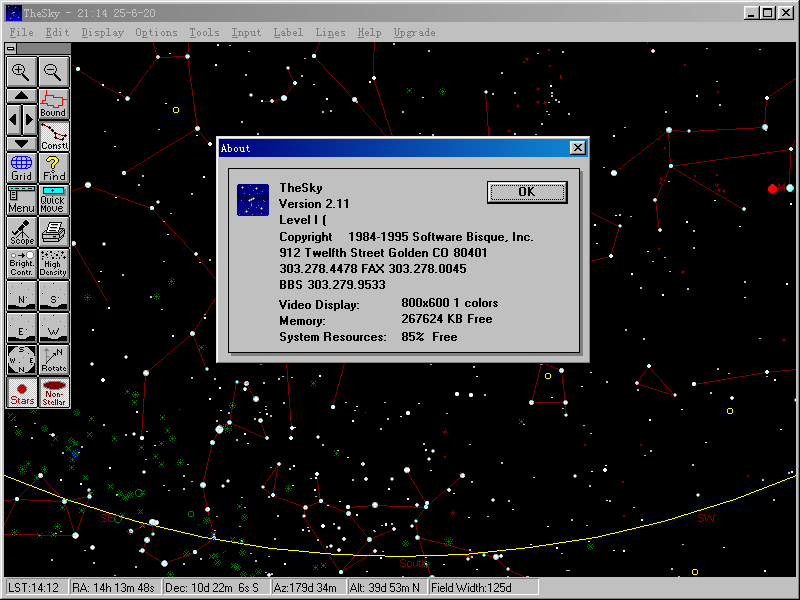Image resolution: width=800 pixels, height=600 pixels.
Task: Move the sky view right
Action: [30, 120]
